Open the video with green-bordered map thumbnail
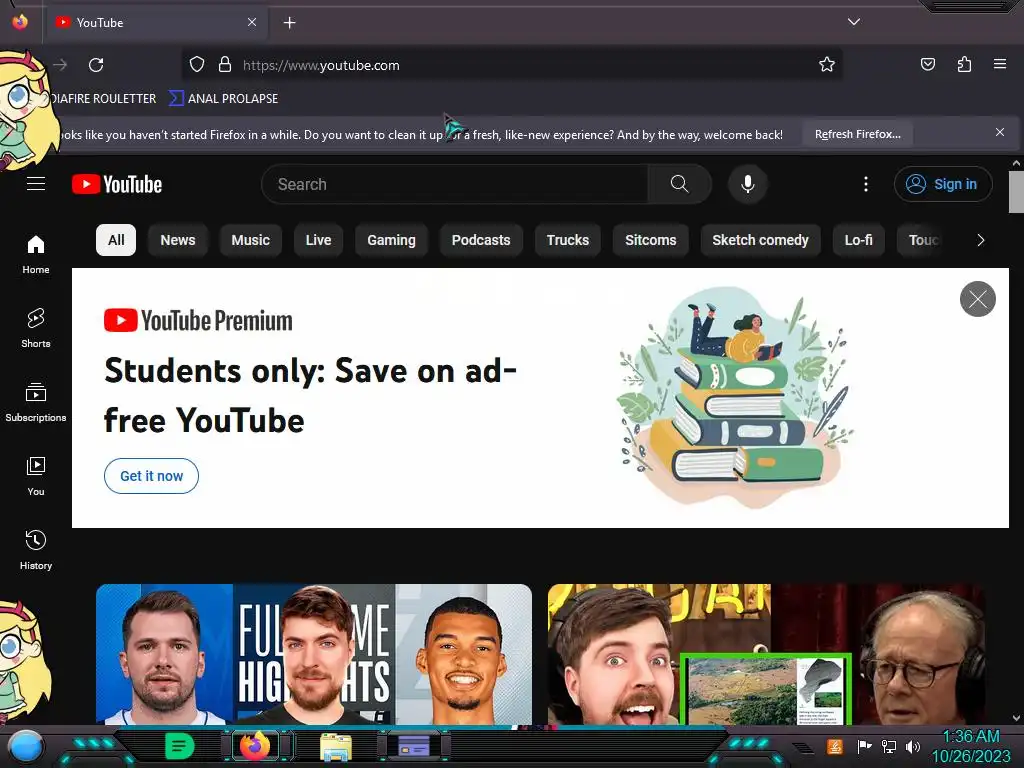 (x=767, y=654)
